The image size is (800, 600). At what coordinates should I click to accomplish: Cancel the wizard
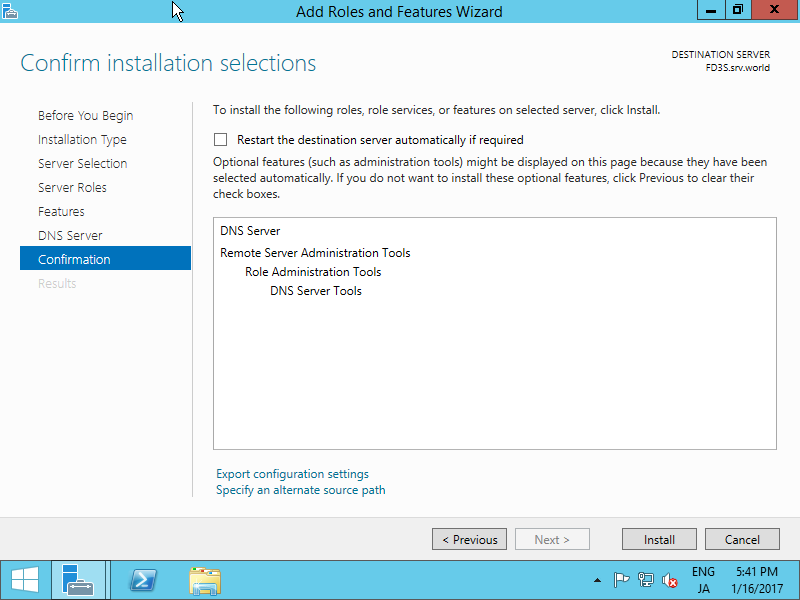click(x=742, y=539)
